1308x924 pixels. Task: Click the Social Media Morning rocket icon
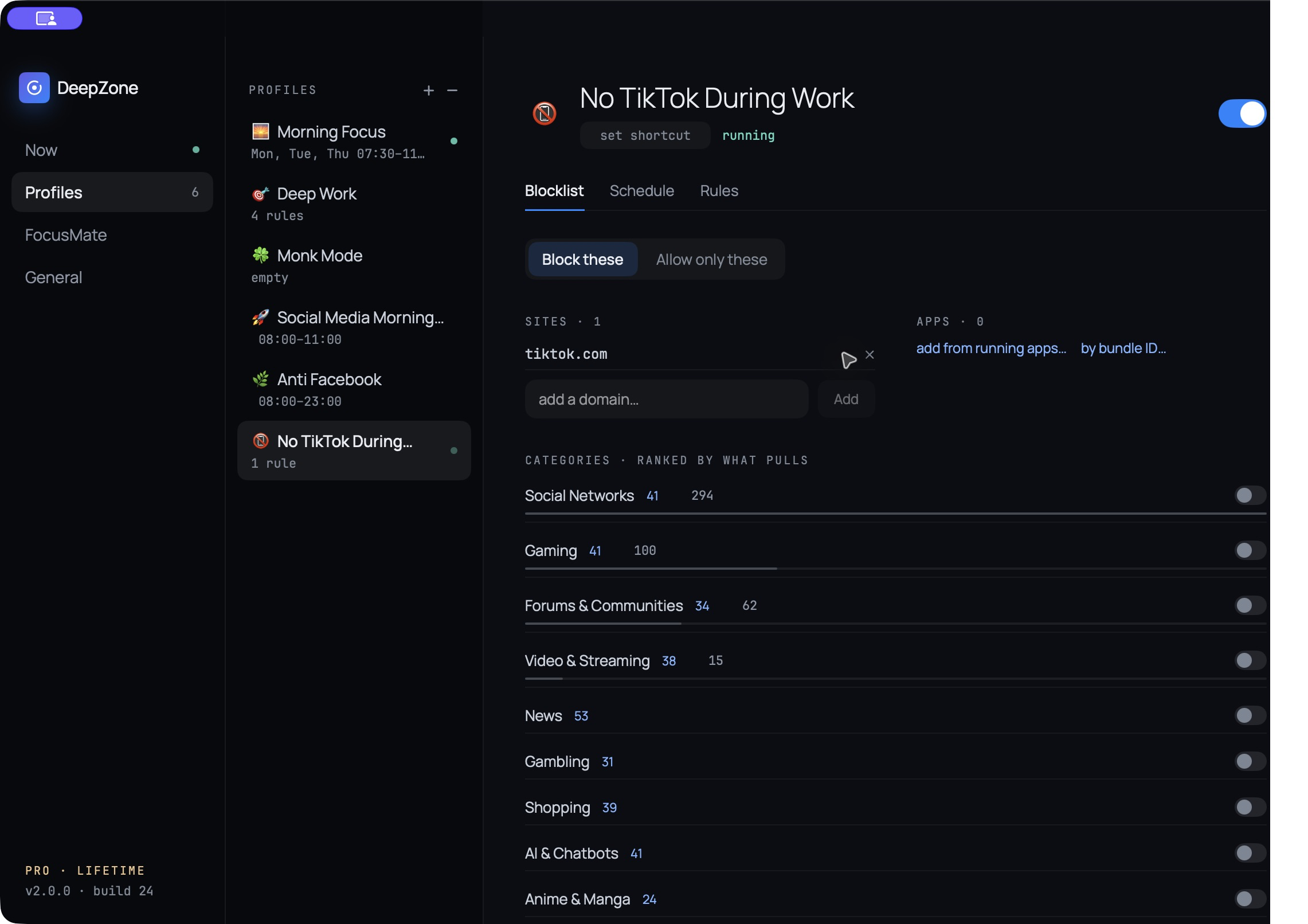pos(261,317)
